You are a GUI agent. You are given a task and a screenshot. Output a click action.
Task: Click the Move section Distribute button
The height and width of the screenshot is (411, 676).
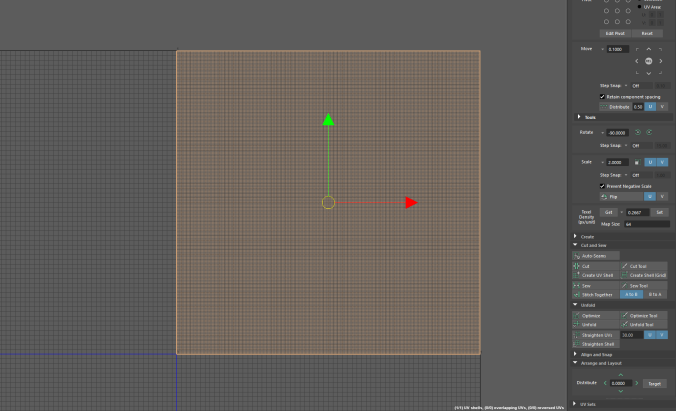click(616, 107)
